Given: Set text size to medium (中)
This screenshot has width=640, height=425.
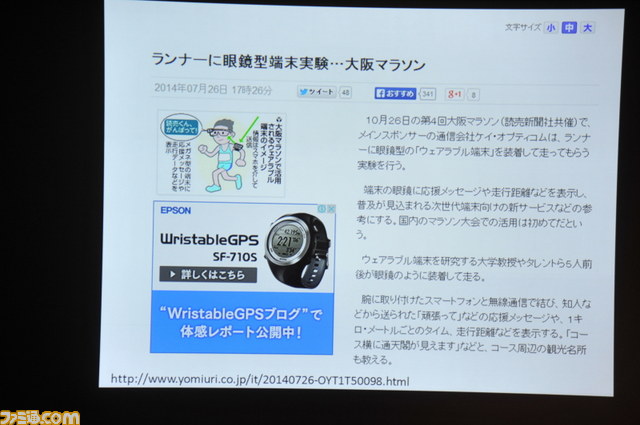Looking at the screenshot, I should click(569, 28).
